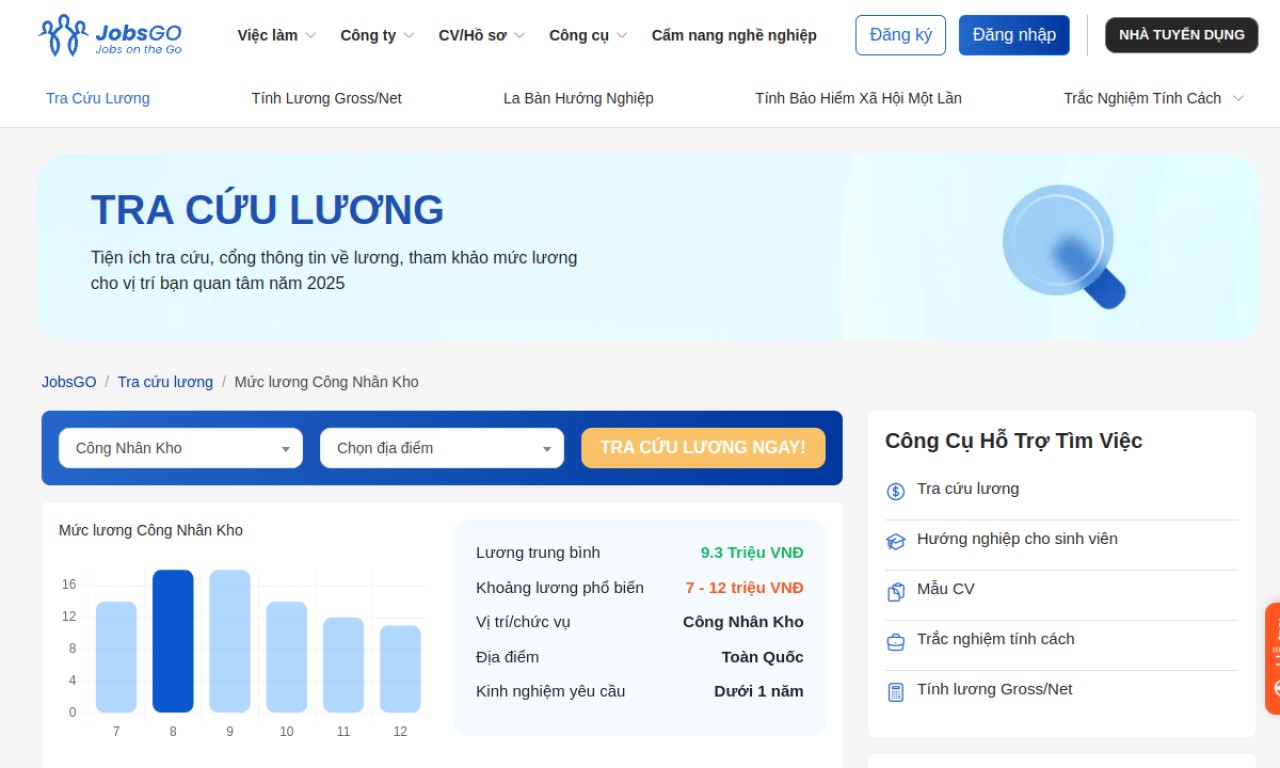Click the magnifying glass banner illustration
The image size is (1280, 768).
pyautogui.click(x=1064, y=247)
